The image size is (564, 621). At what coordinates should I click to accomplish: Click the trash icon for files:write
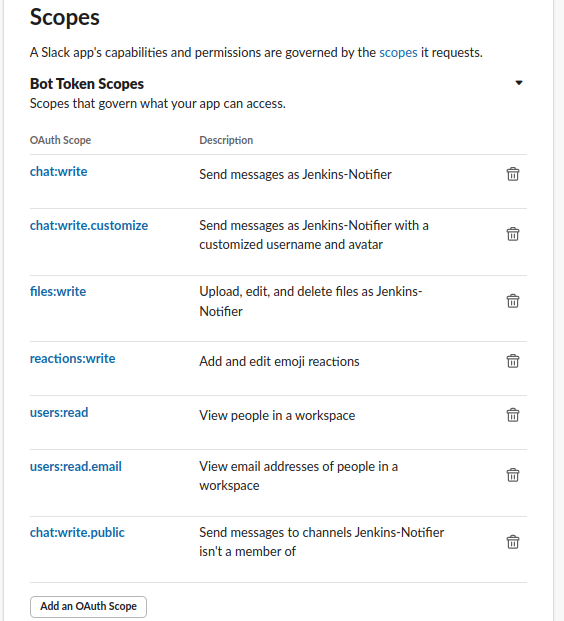tap(513, 301)
